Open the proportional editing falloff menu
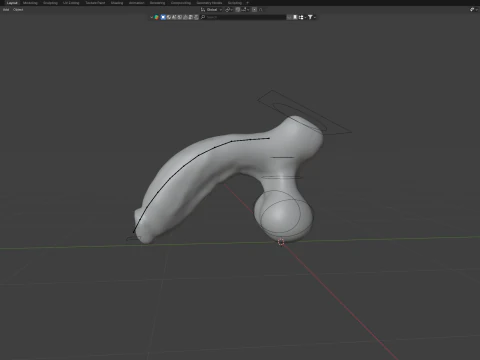Screen dimensions: 480x360 [x=261, y=10]
